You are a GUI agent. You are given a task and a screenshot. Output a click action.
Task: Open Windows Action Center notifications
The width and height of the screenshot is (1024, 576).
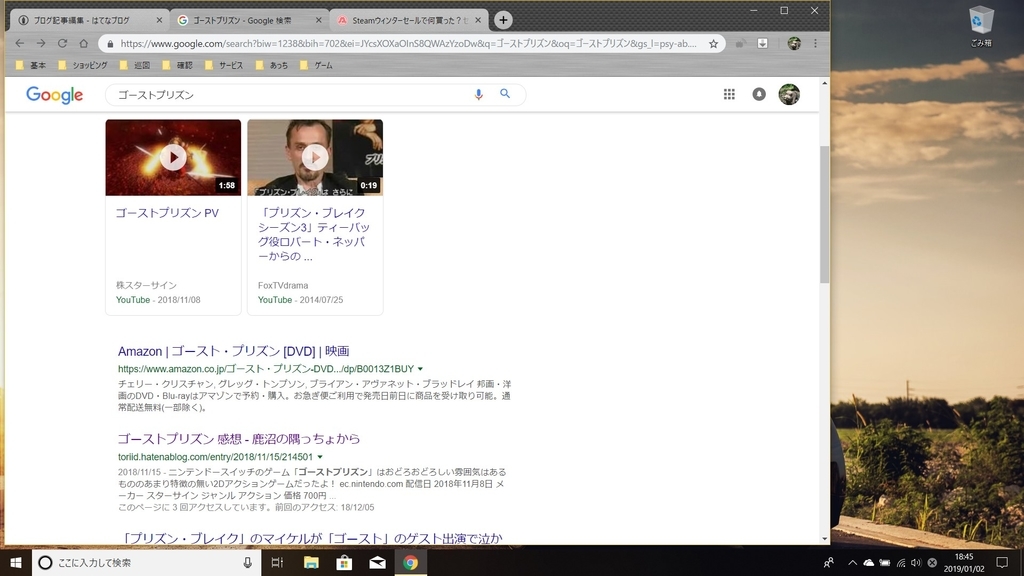(1002, 562)
